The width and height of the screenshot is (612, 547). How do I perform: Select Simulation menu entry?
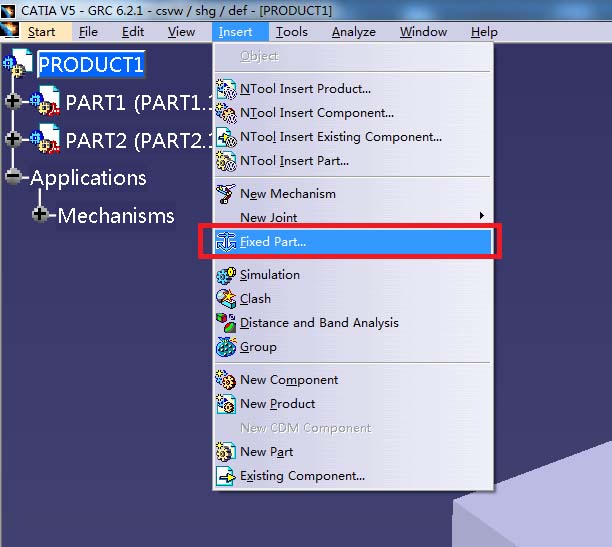point(353,275)
